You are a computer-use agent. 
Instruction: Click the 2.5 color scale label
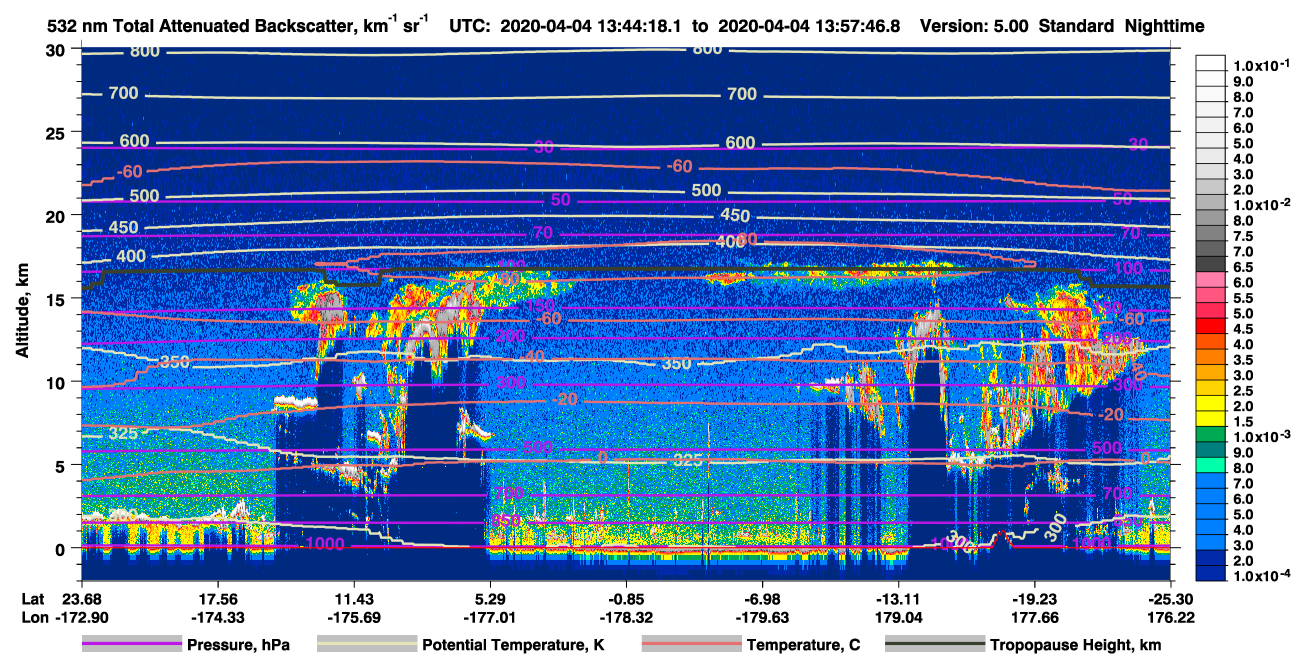[1242, 391]
